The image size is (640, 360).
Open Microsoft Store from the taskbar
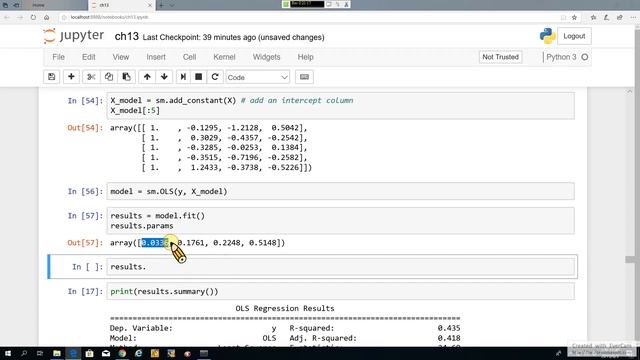coord(89,353)
